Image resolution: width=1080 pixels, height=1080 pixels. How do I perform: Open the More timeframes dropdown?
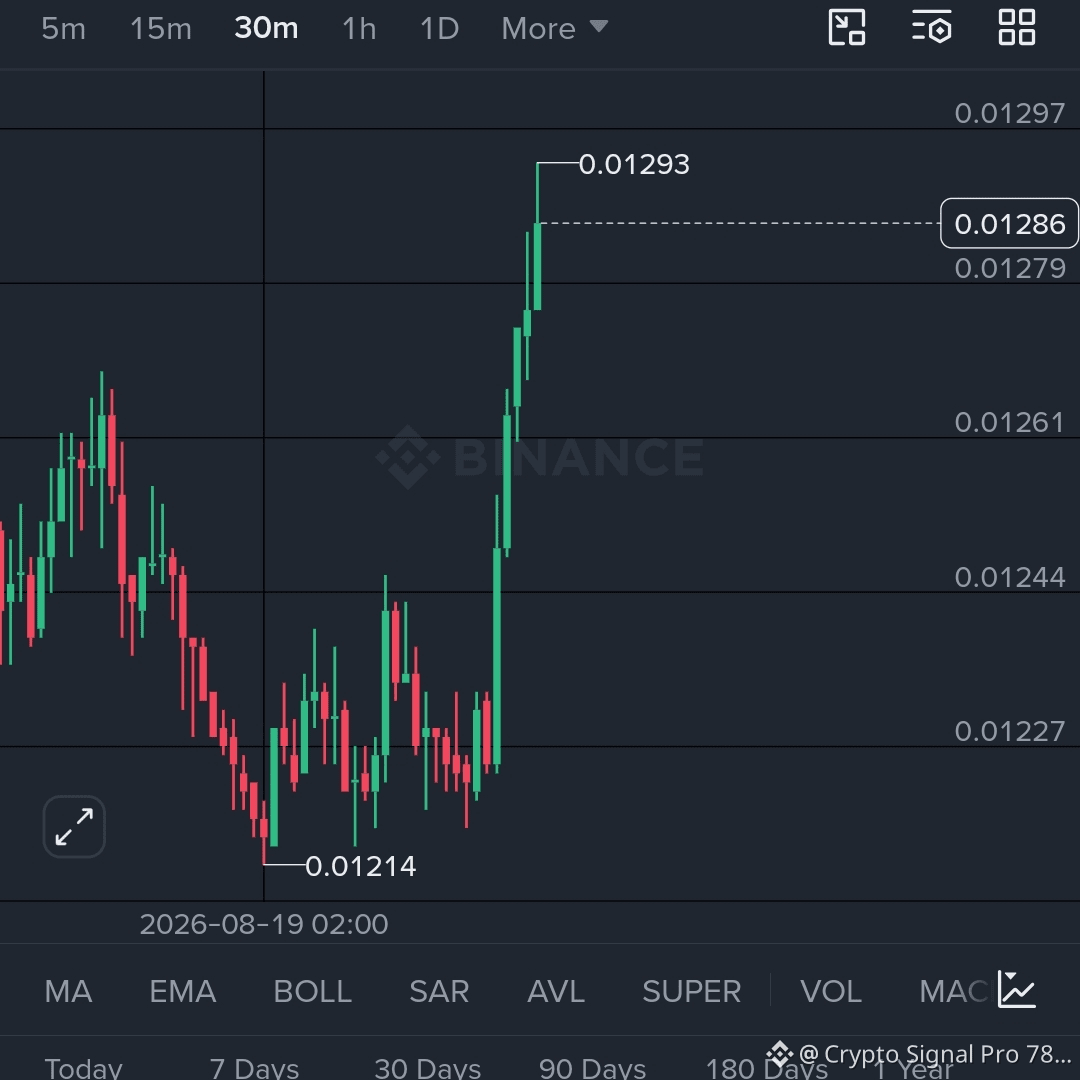tap(554, 29)
